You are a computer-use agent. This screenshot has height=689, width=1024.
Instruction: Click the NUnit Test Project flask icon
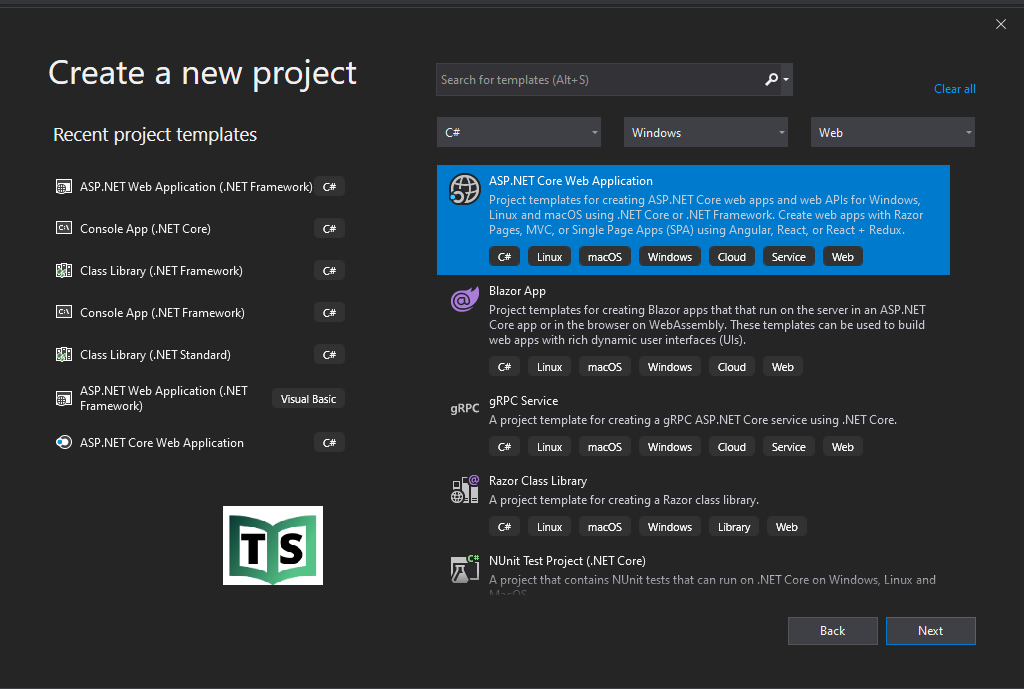464,569
